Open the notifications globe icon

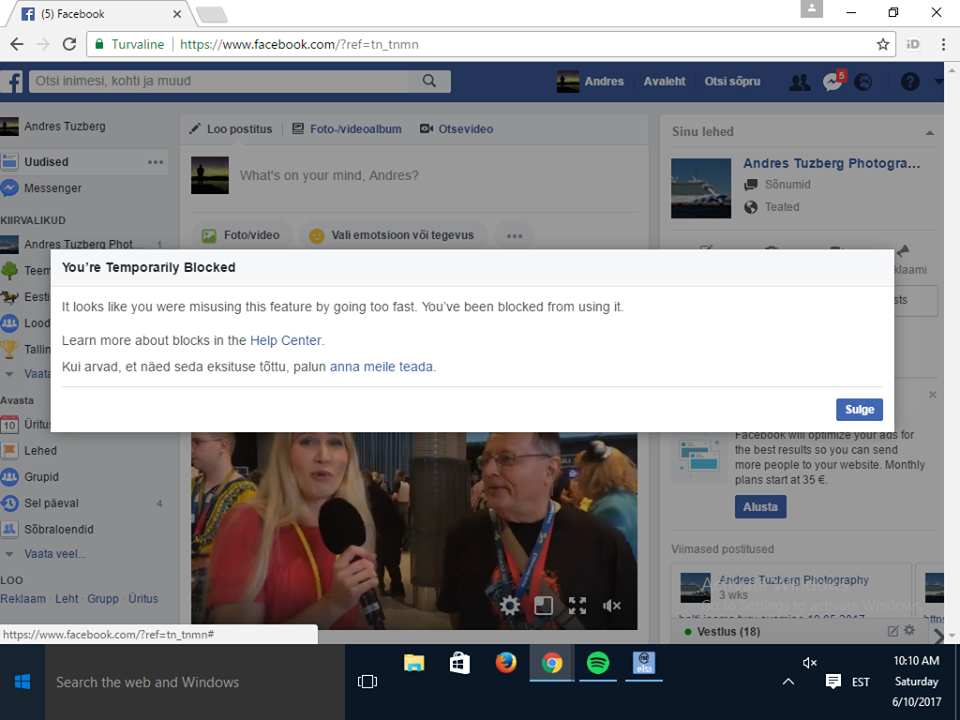[863, 82]
